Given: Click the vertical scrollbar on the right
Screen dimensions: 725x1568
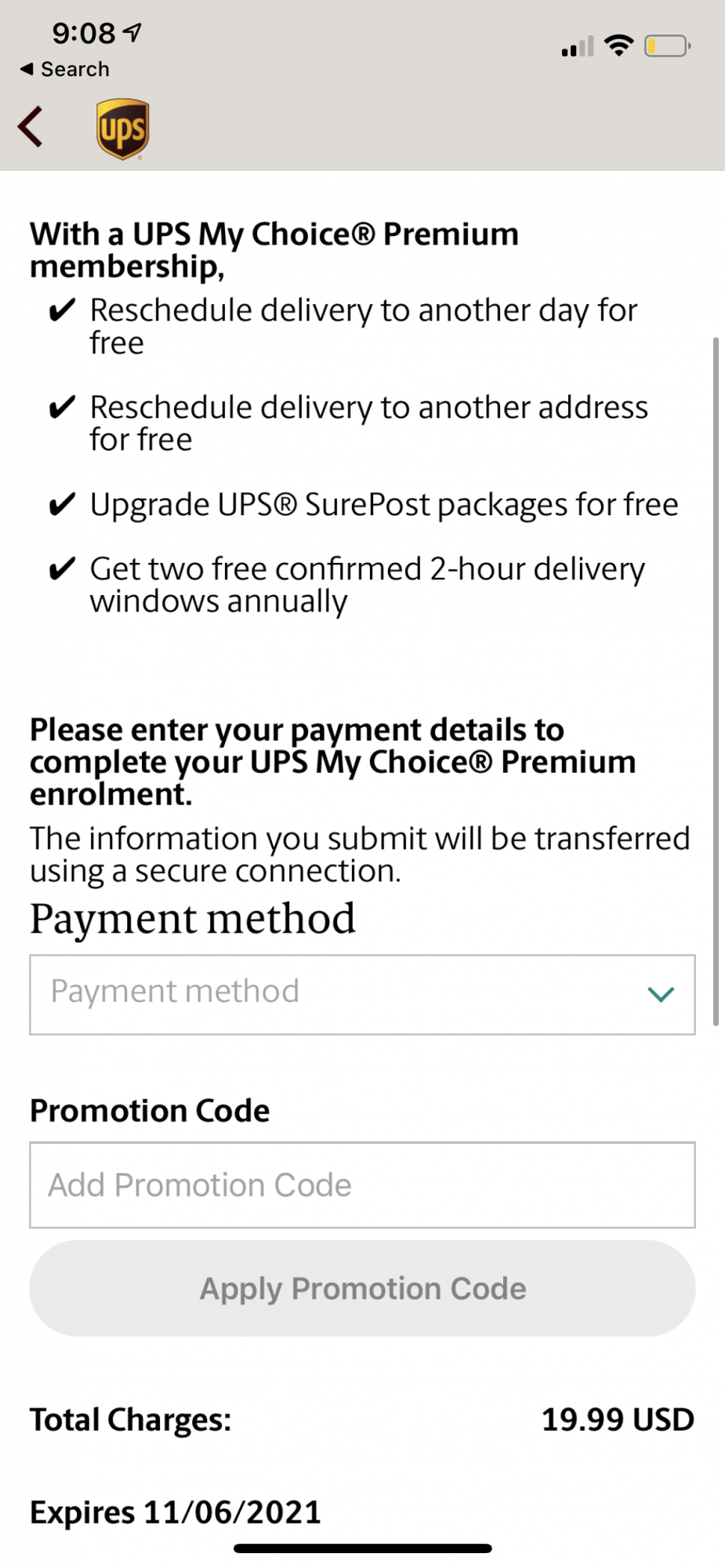Looking at the screenshot, I should (715, 681).
